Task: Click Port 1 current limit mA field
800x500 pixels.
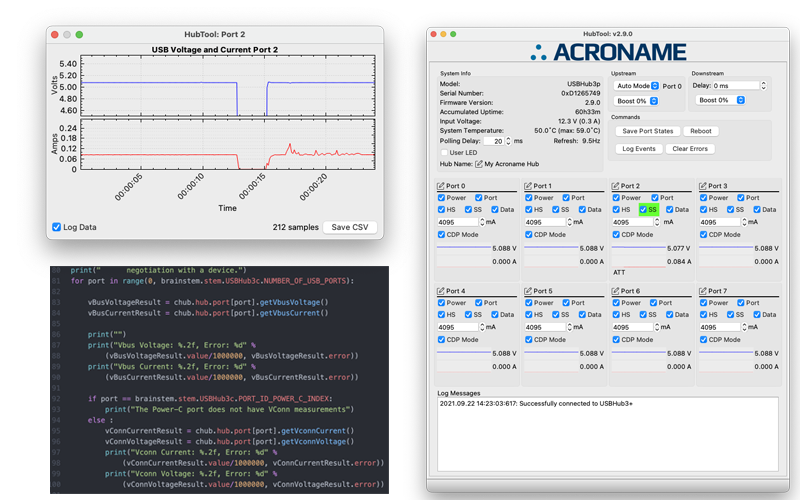Action: coord(545,222)
